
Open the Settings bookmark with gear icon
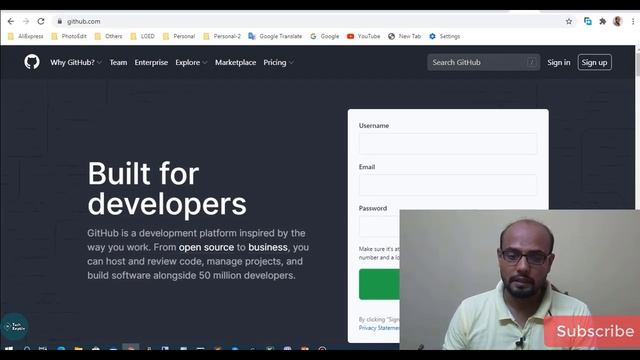click(444, 36)
